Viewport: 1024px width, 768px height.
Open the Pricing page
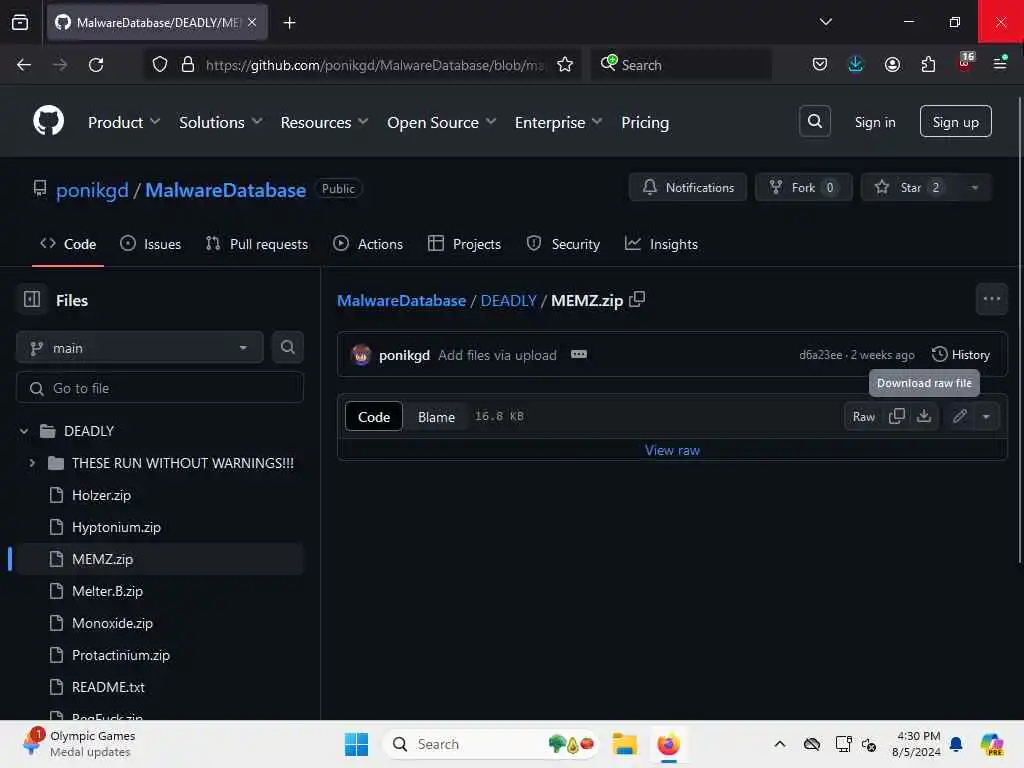pos(645,122)
